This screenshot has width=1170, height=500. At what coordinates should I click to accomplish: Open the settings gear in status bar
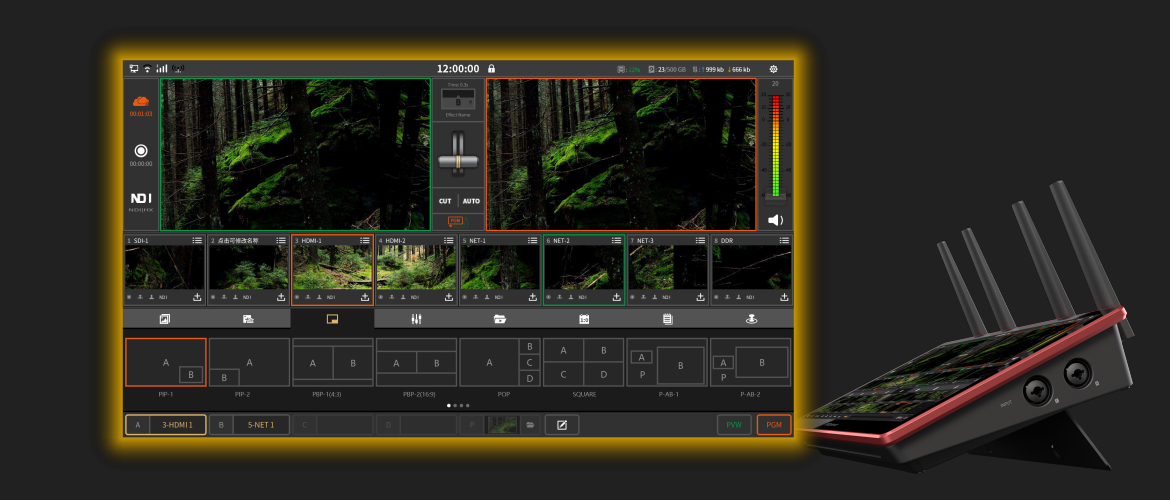pyautogui.click(x=773, y=69)
